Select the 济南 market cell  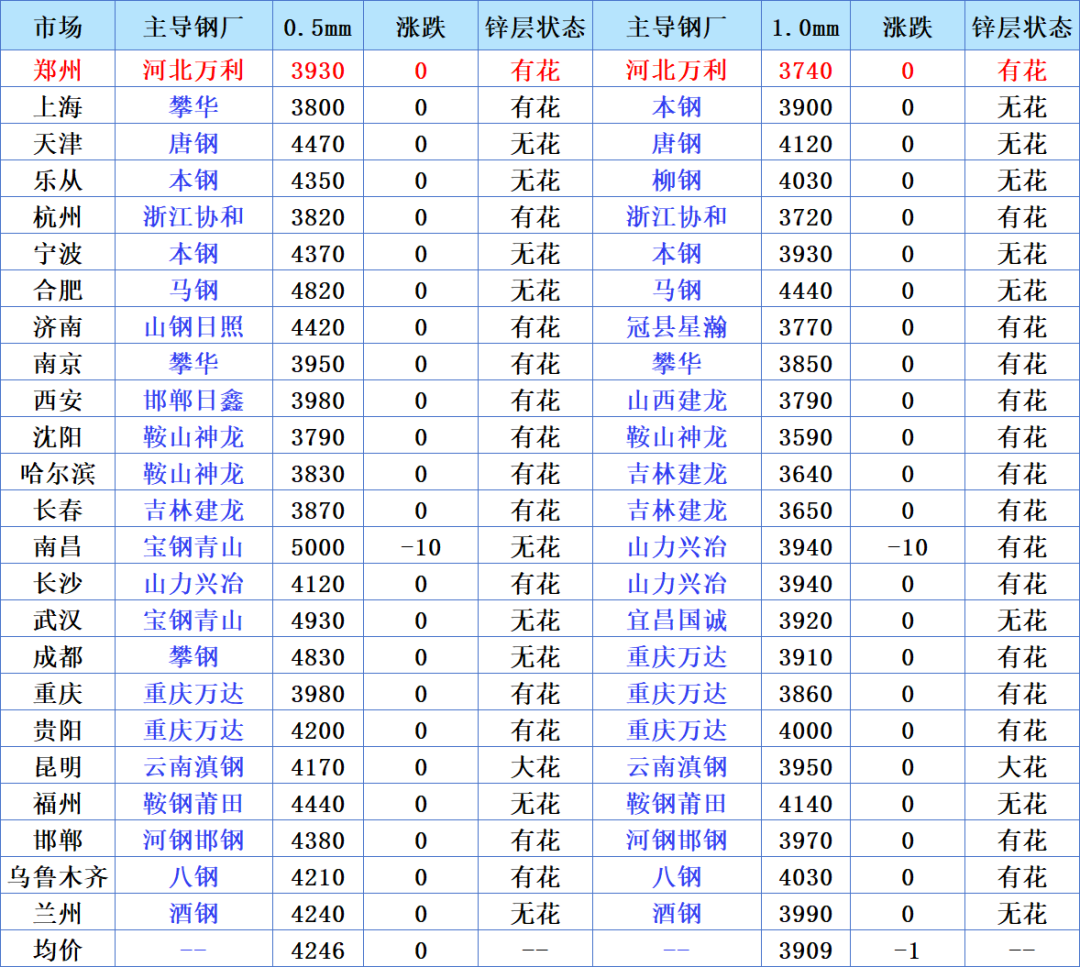(58, 327)
